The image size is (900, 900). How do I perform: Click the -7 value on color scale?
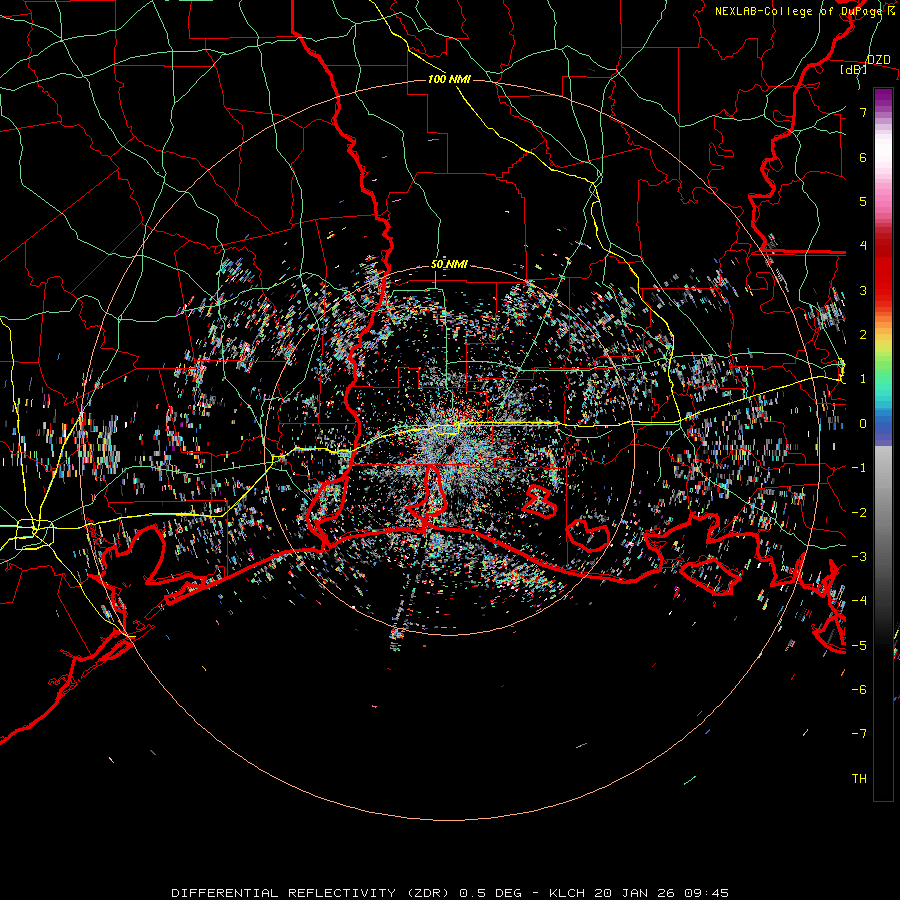click(x=859, y=734)
